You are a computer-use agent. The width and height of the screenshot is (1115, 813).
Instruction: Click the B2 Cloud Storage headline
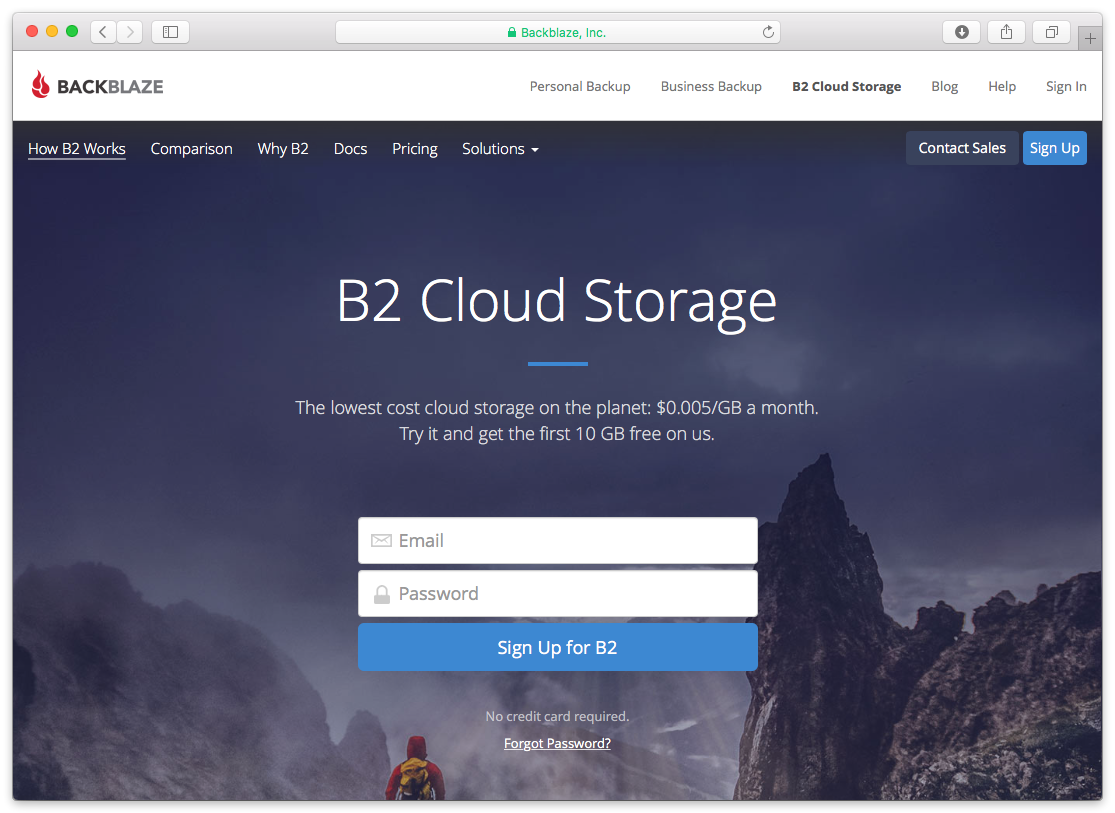click(x=557, y=302)
